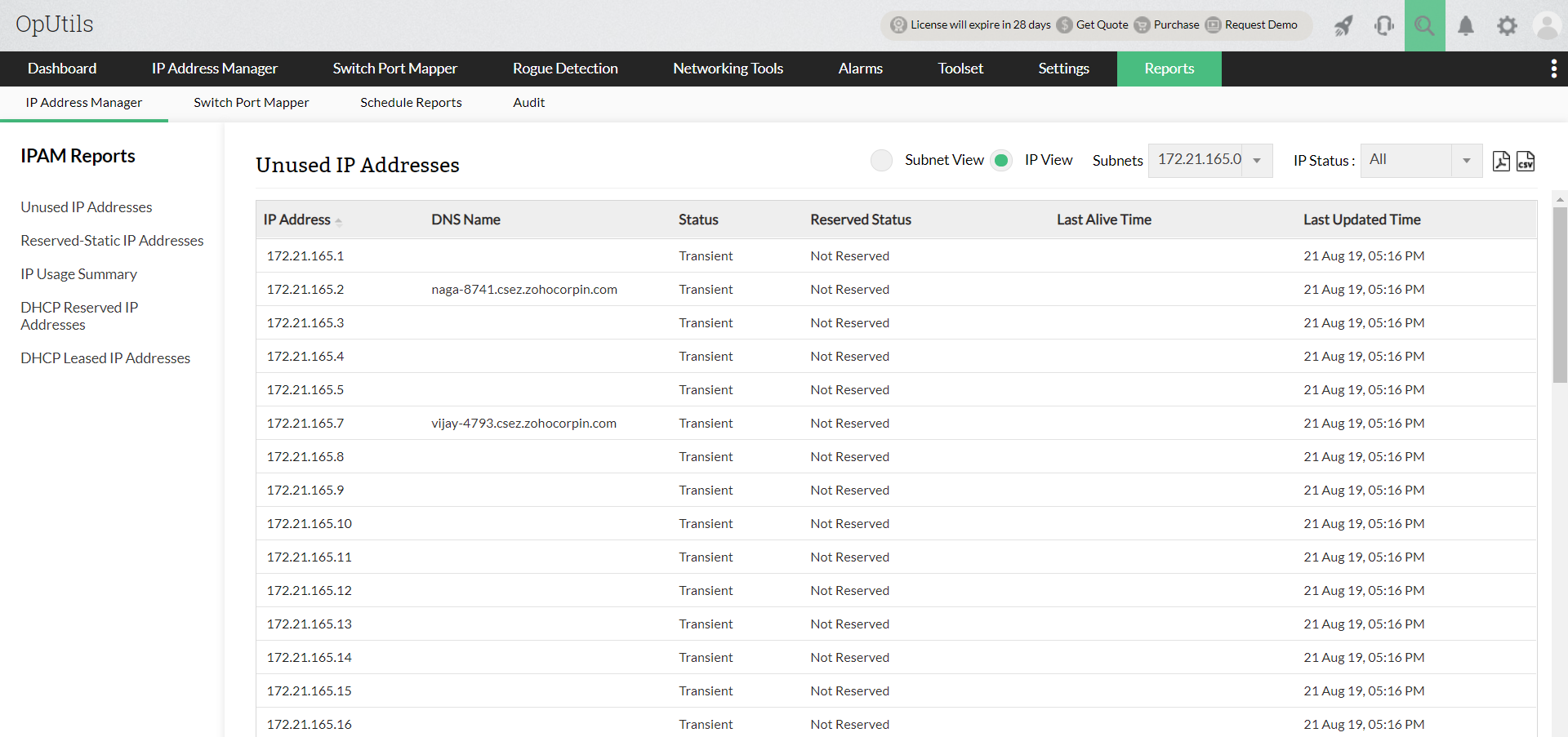Sort by the Last Updated Time column header

pyautogui.click(x=1362, y=220)
